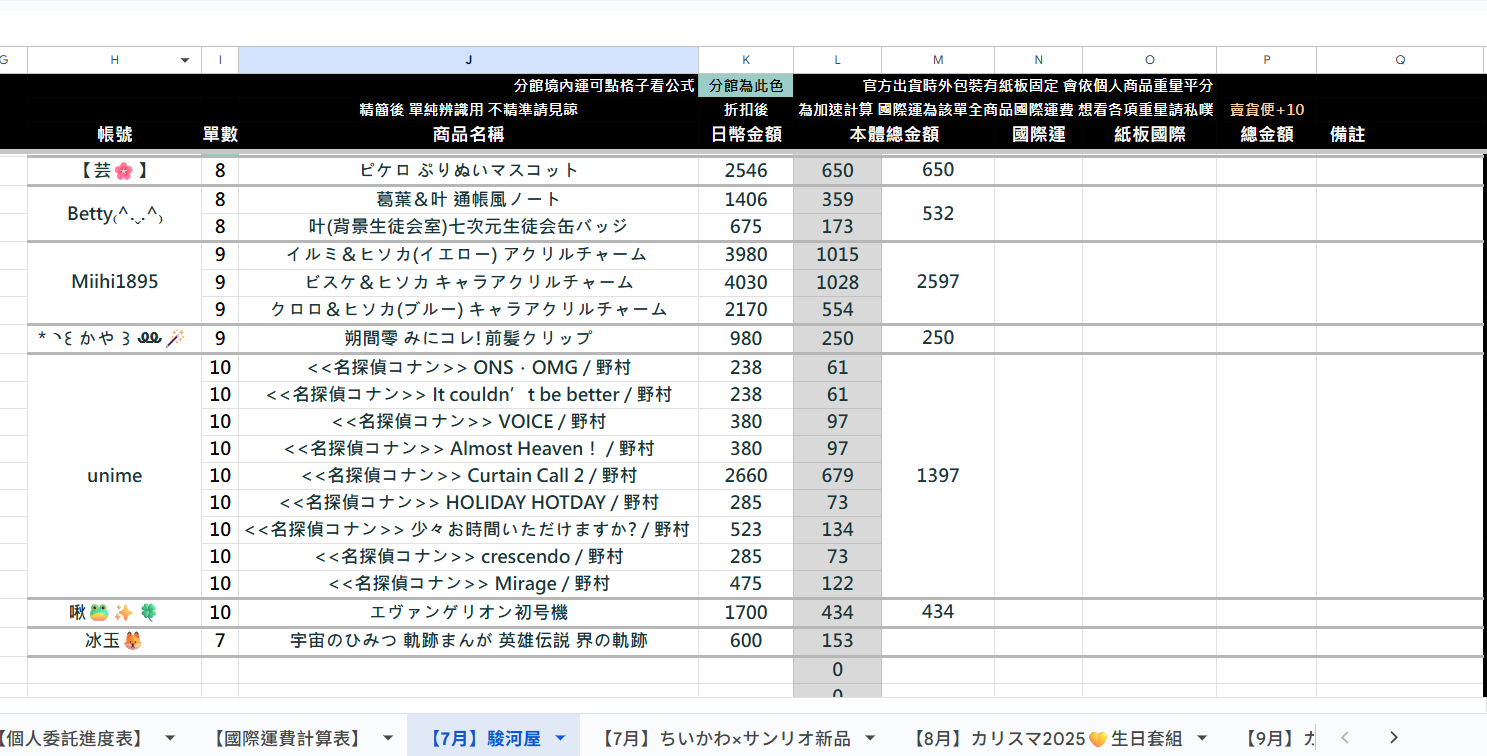Select column Q header
Viewport: 1487px width, 756px height.
click(1400, 60)
